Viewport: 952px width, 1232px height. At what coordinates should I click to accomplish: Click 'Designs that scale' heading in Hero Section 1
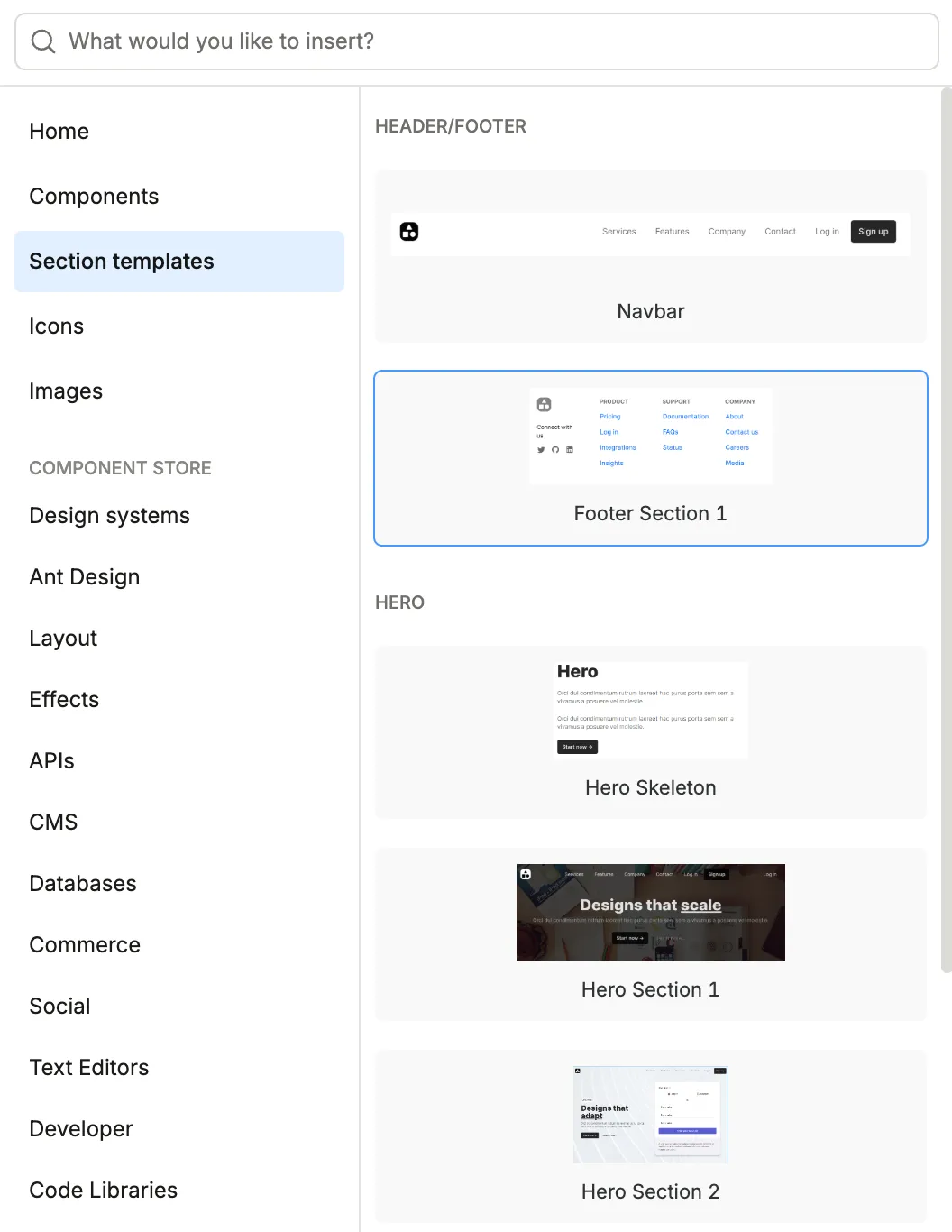[651, 905]
